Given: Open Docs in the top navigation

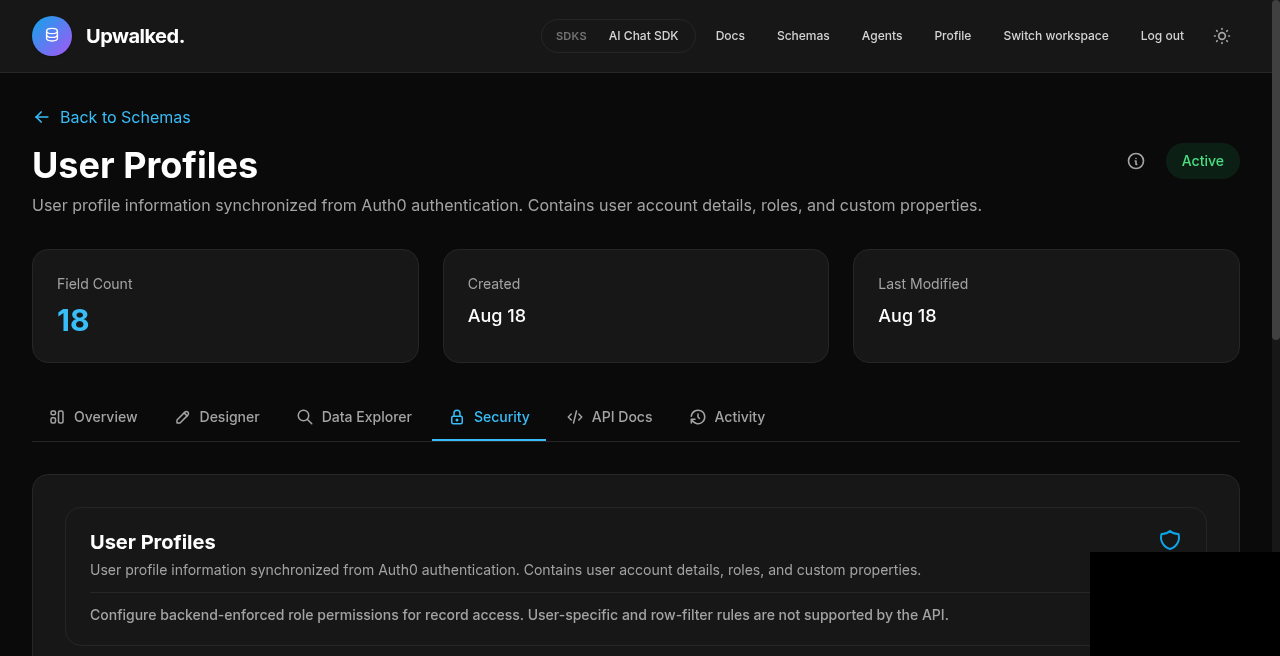Looking at the screenshot, I should (x=730, y=36).
